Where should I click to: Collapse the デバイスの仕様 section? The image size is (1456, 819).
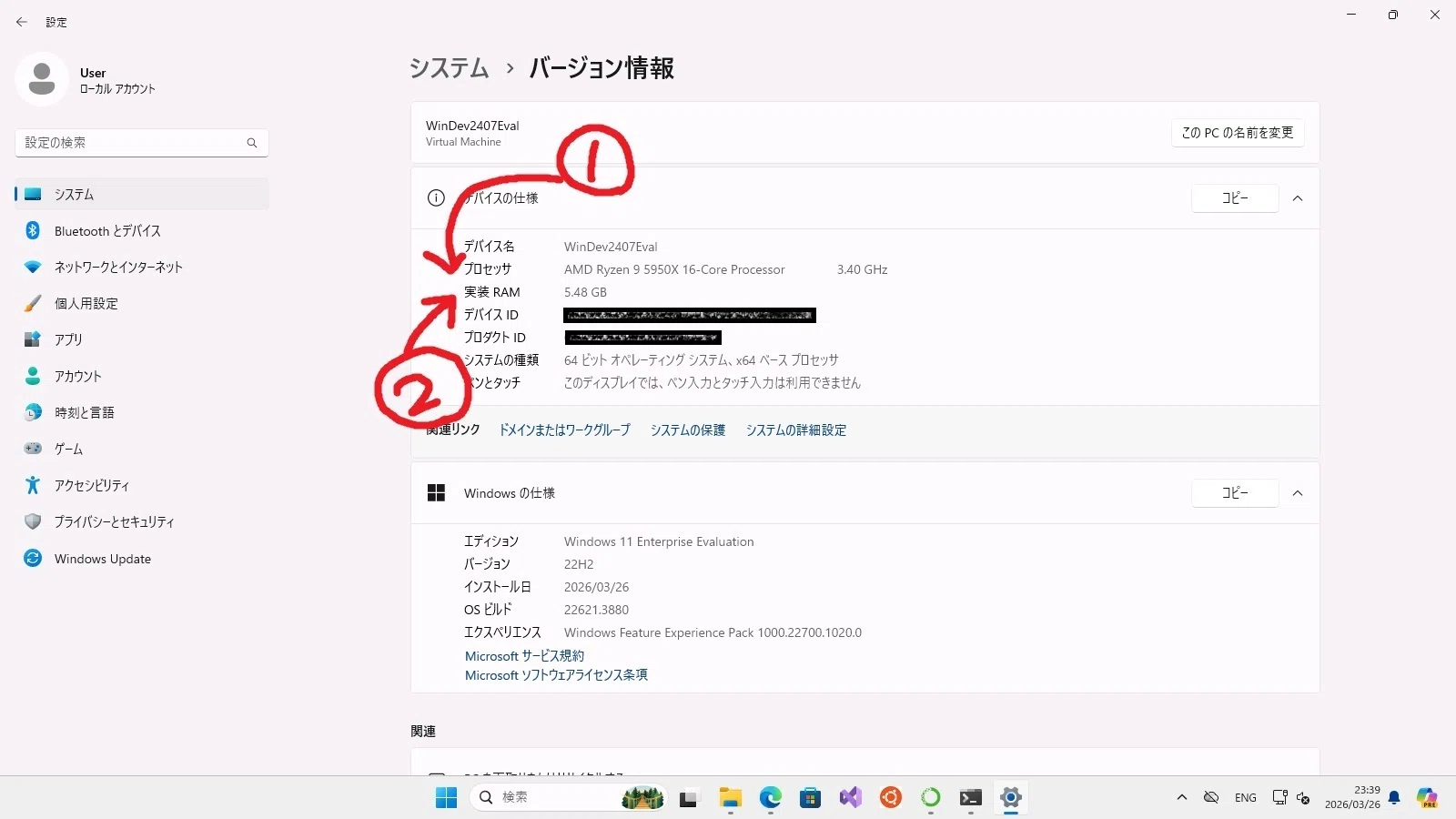coord(1298,198)
